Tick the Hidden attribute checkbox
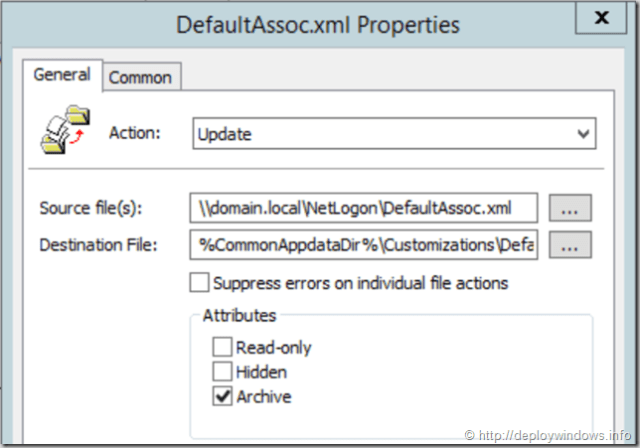 tap(221, 372)
